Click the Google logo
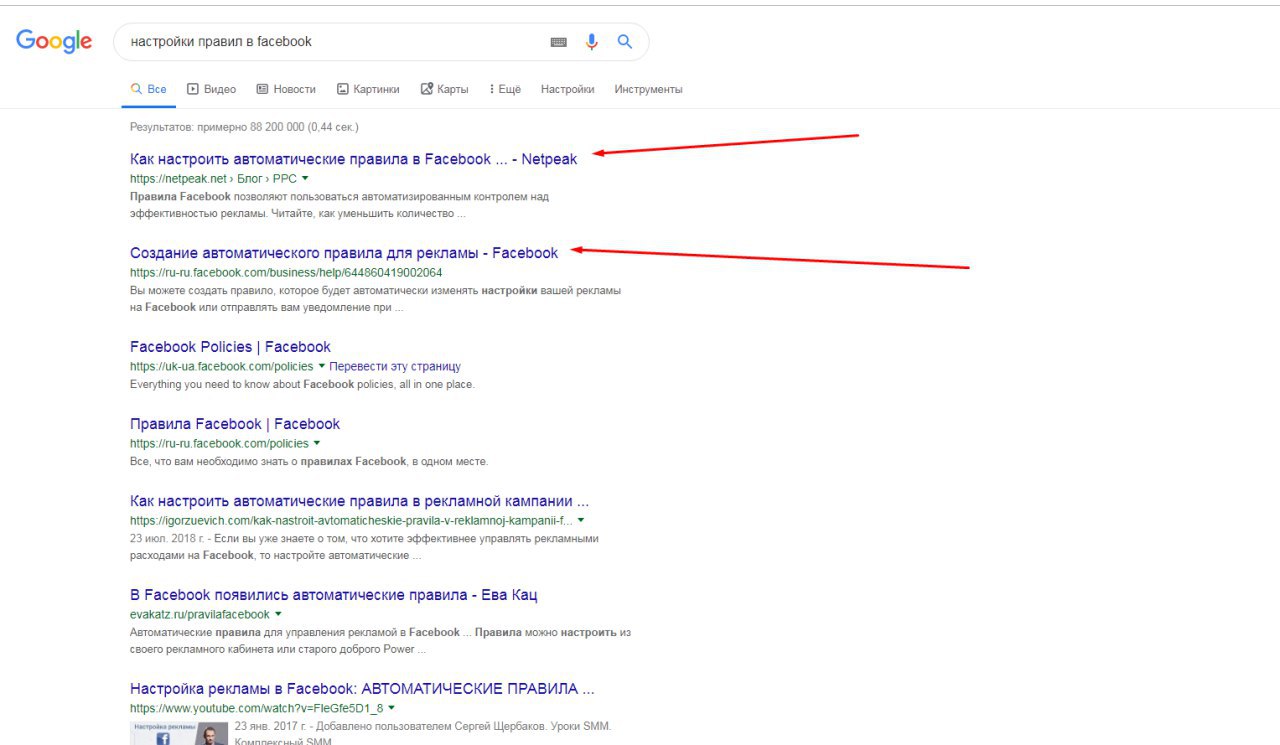Viewport: 1280px width, 745px height. point(54,41)
